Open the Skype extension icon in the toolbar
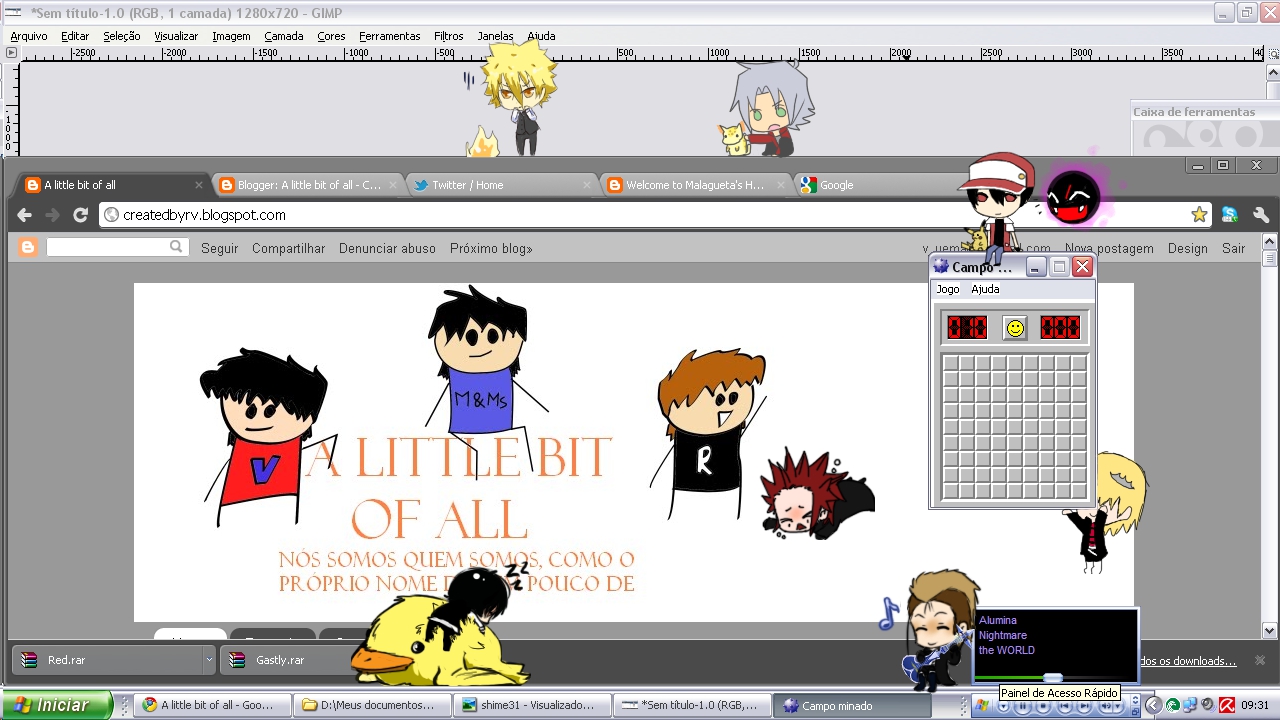This screenshot has width=1280, height=720. pos(1229,214)
